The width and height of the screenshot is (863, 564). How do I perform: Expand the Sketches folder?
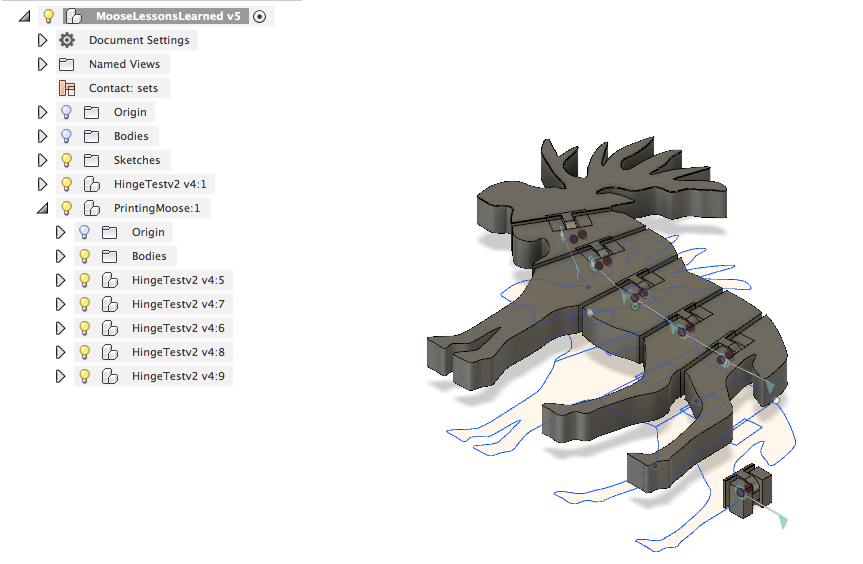point(42,160)
